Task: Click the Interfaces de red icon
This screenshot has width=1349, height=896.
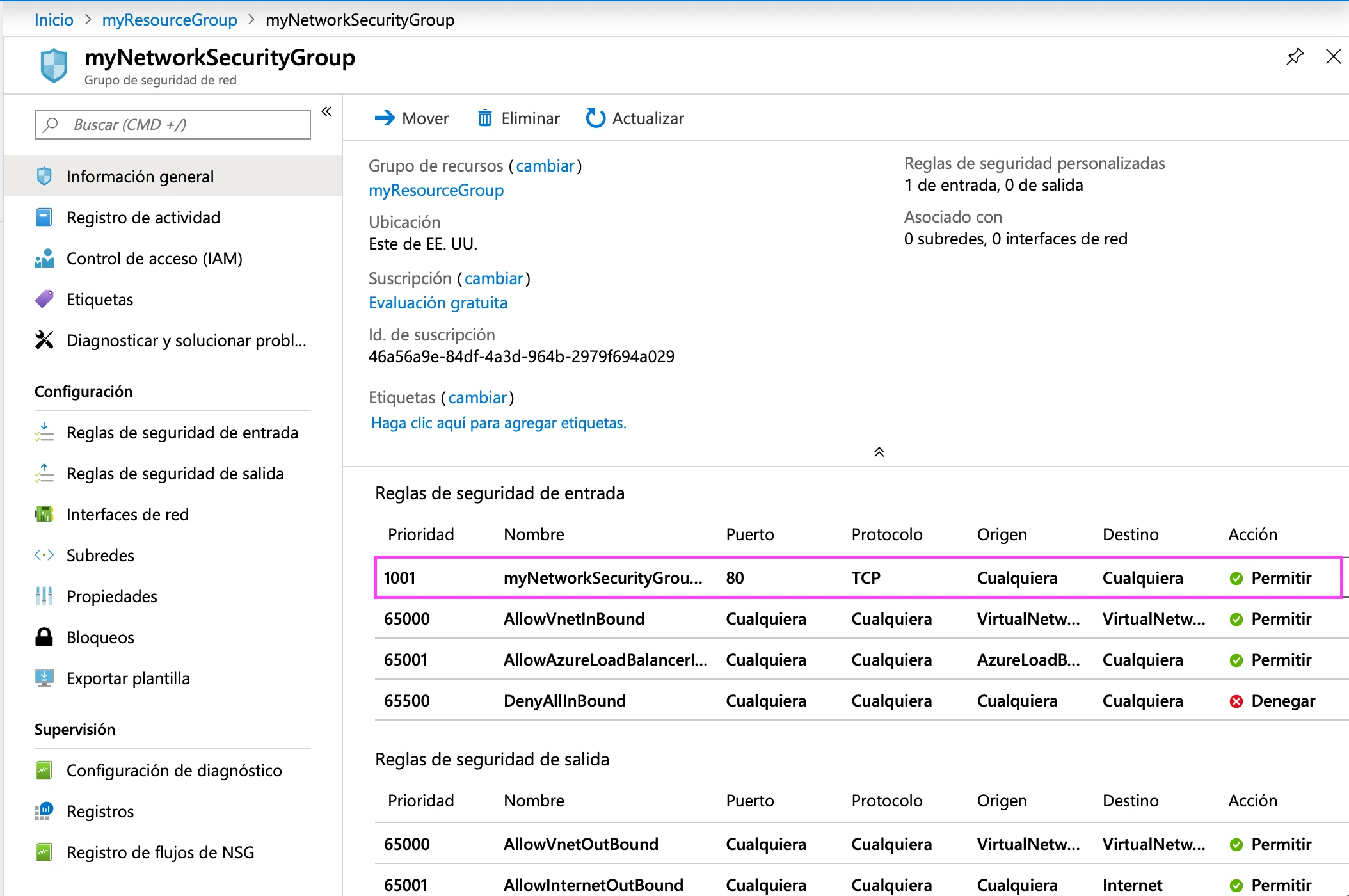Action: pyautogui.click(x=44, y=514)
